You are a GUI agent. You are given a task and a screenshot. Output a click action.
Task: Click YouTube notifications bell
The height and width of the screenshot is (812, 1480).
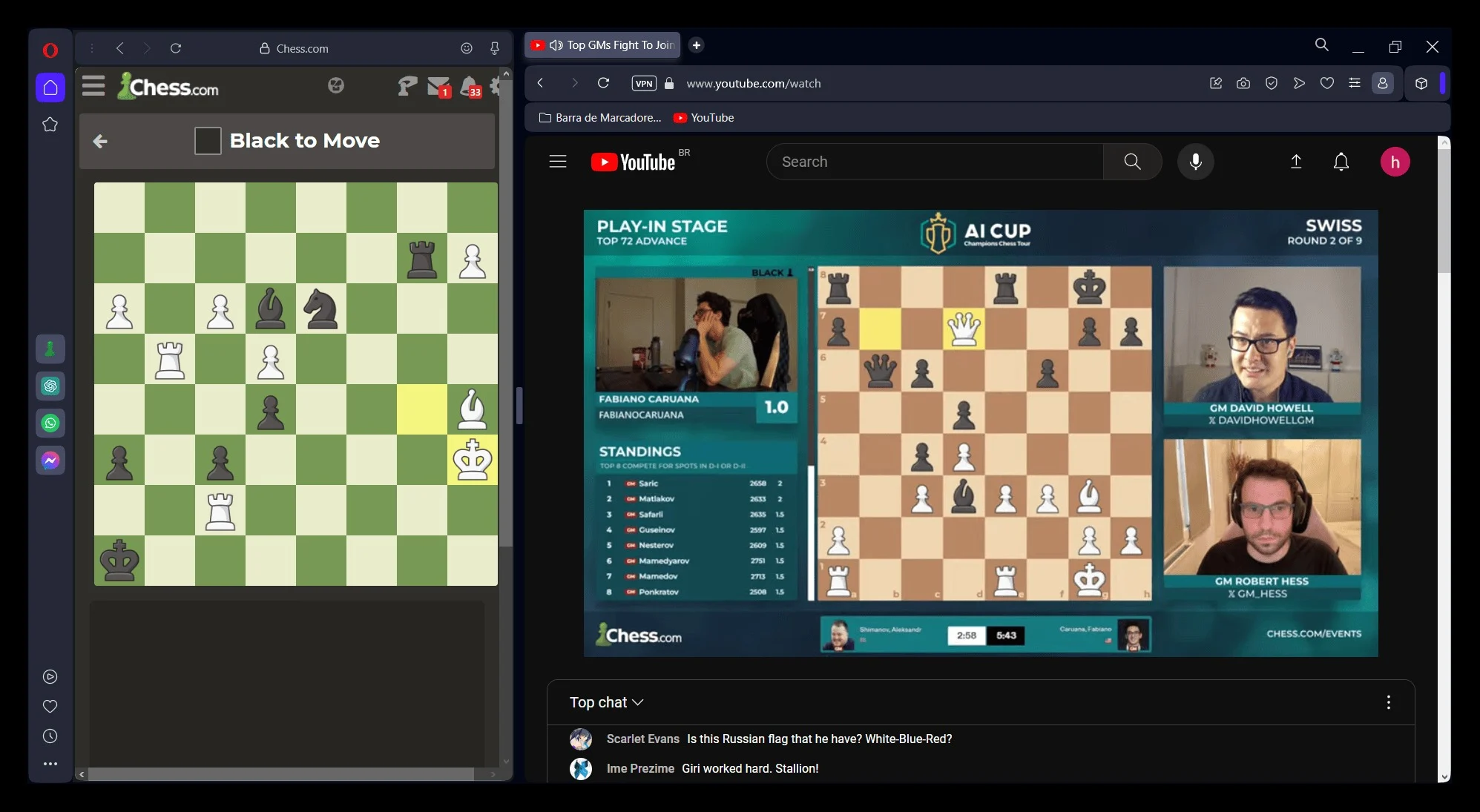1341,162
